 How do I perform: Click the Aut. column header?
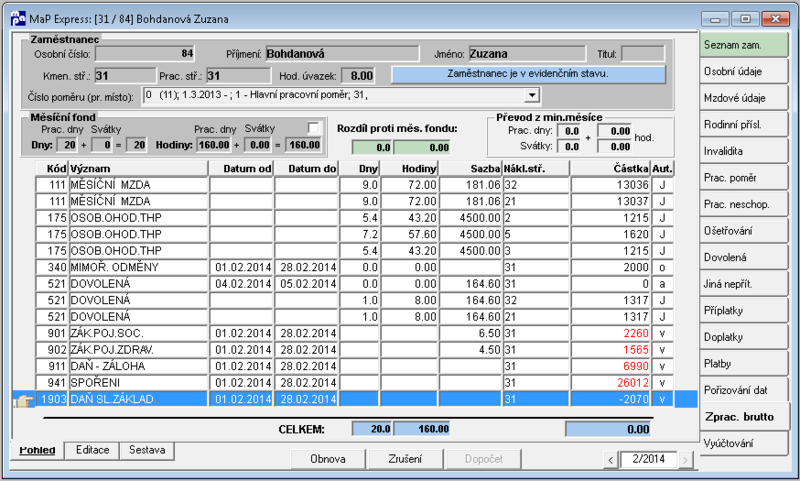pyautogui.click(x=662, y=168)
